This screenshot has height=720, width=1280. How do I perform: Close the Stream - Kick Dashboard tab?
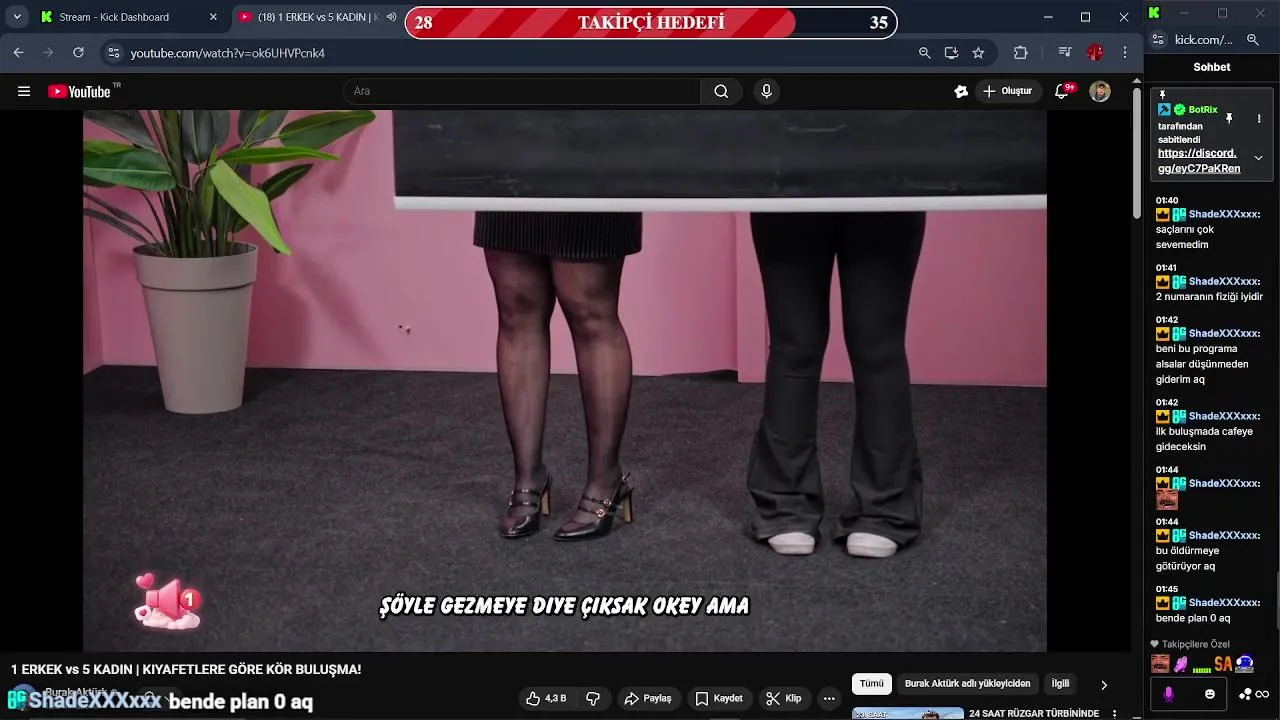213,17
